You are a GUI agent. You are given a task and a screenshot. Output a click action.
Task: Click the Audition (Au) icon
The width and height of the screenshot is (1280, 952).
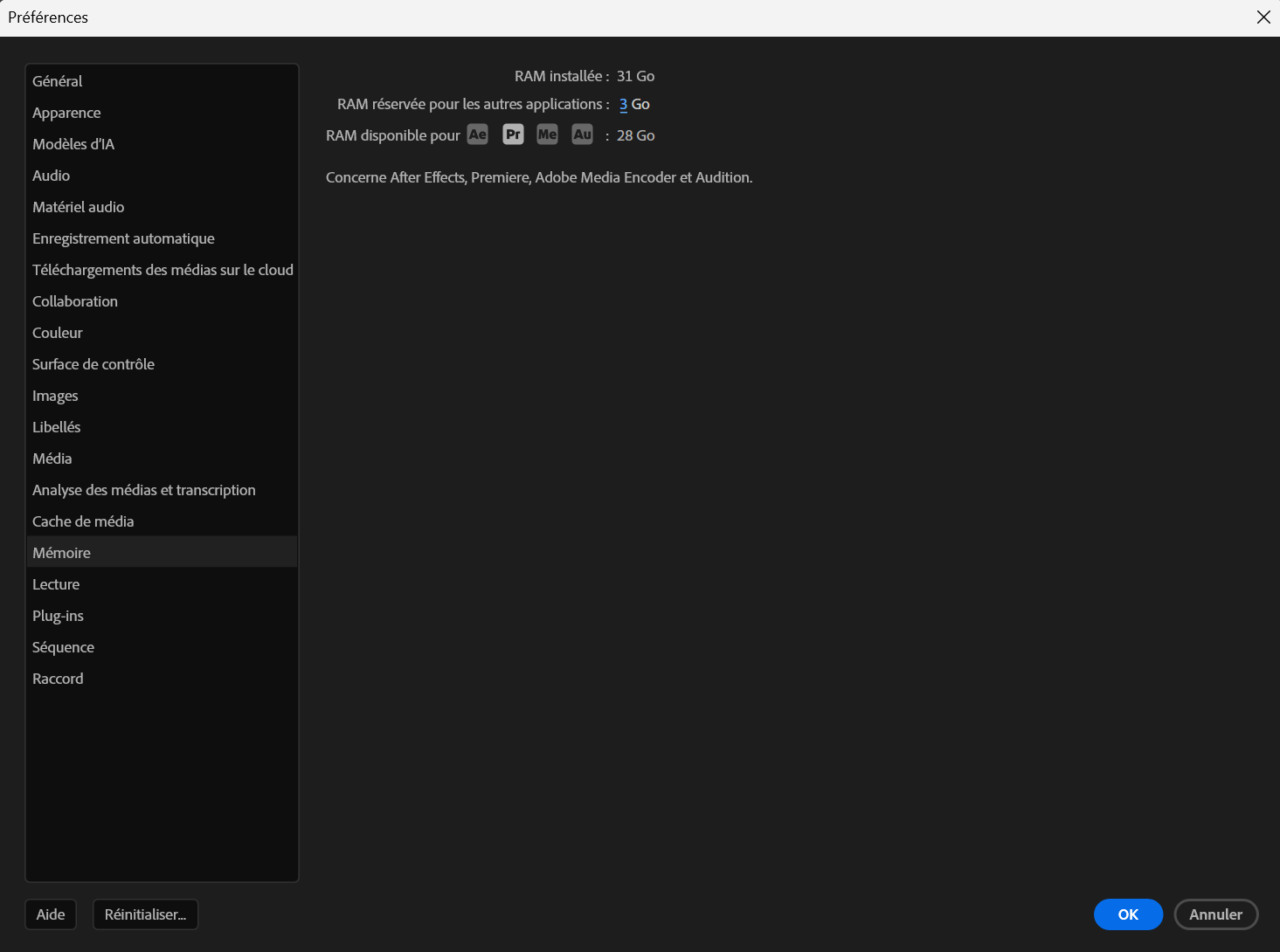(x=582, y=135)
